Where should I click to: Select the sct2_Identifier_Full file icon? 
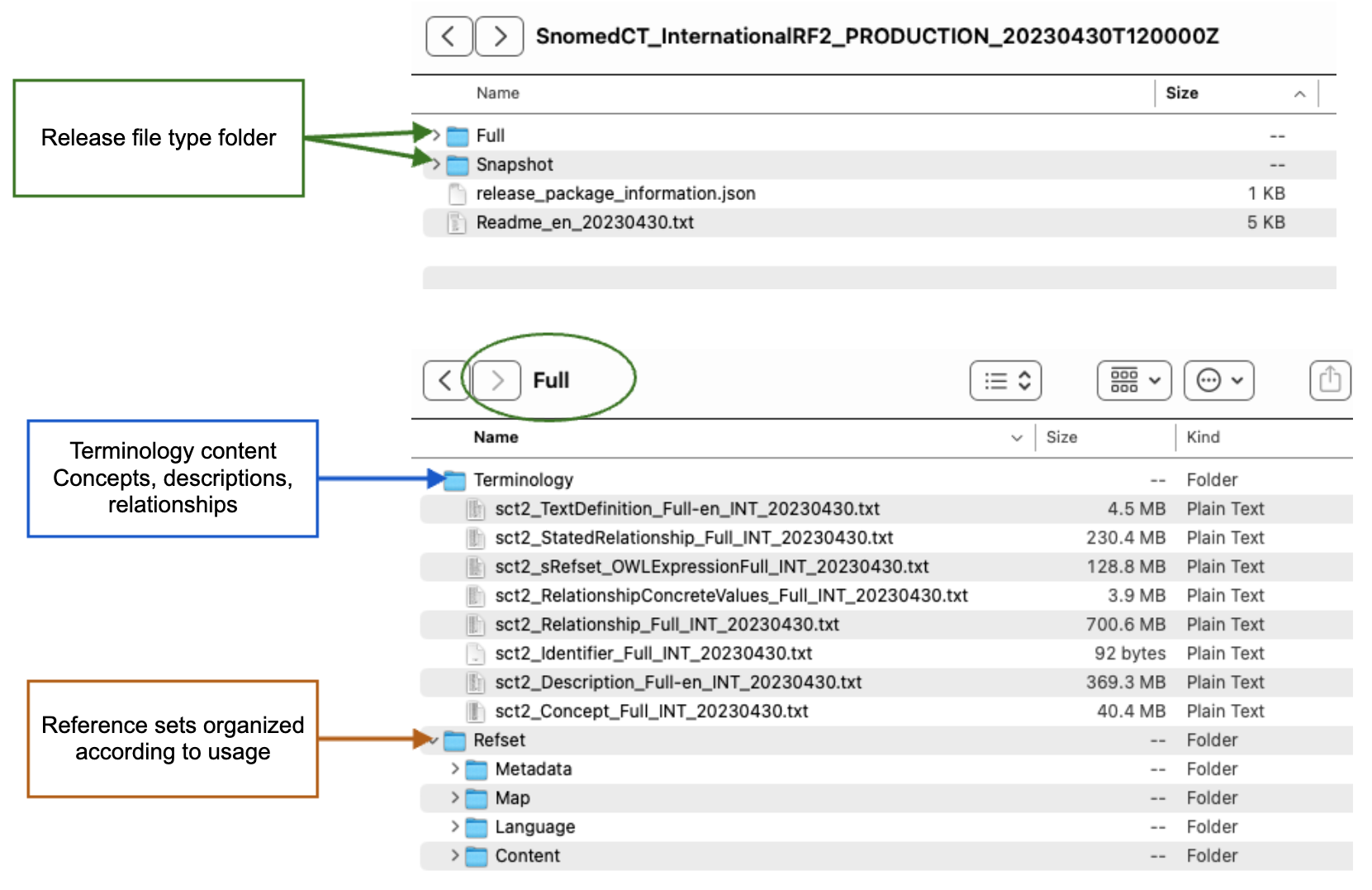click(x=476, y=654)
